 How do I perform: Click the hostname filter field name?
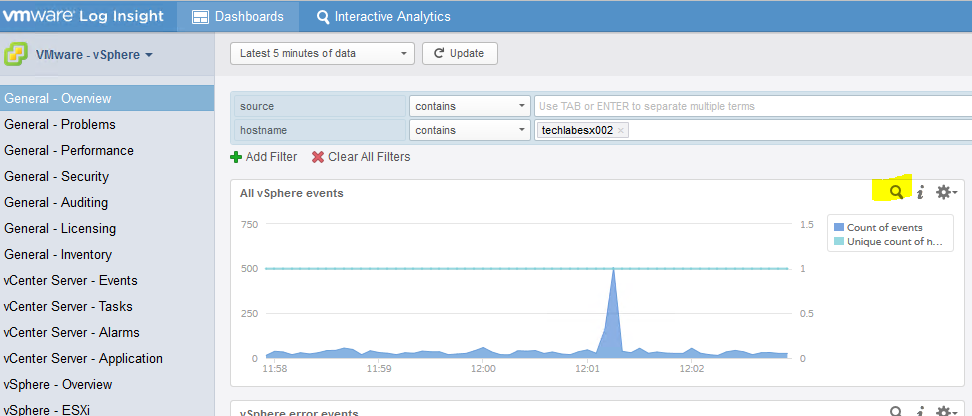[x=320, y=130]
